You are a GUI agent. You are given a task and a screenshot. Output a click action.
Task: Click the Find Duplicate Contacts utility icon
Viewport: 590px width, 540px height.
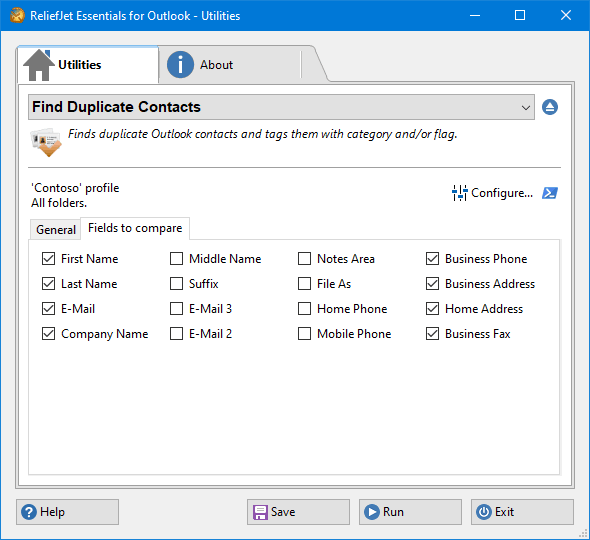click(46, 142)
